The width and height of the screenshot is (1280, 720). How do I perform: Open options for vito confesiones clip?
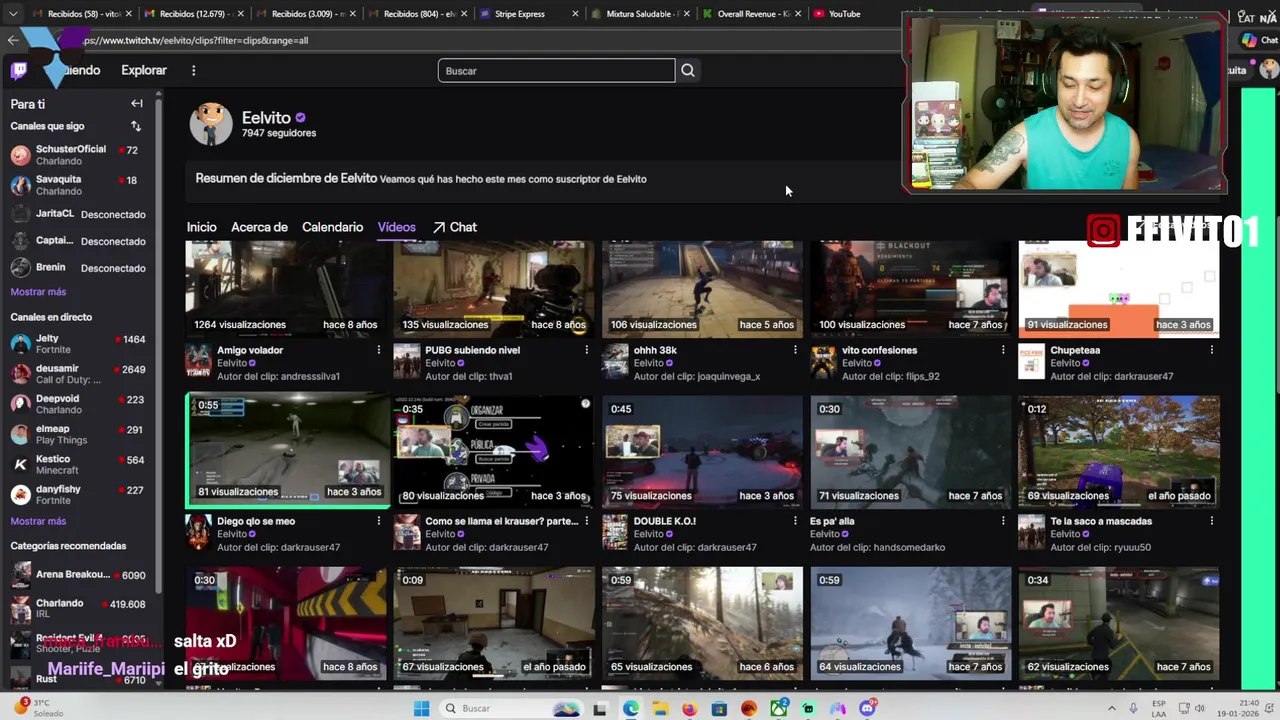[1003, 350]
